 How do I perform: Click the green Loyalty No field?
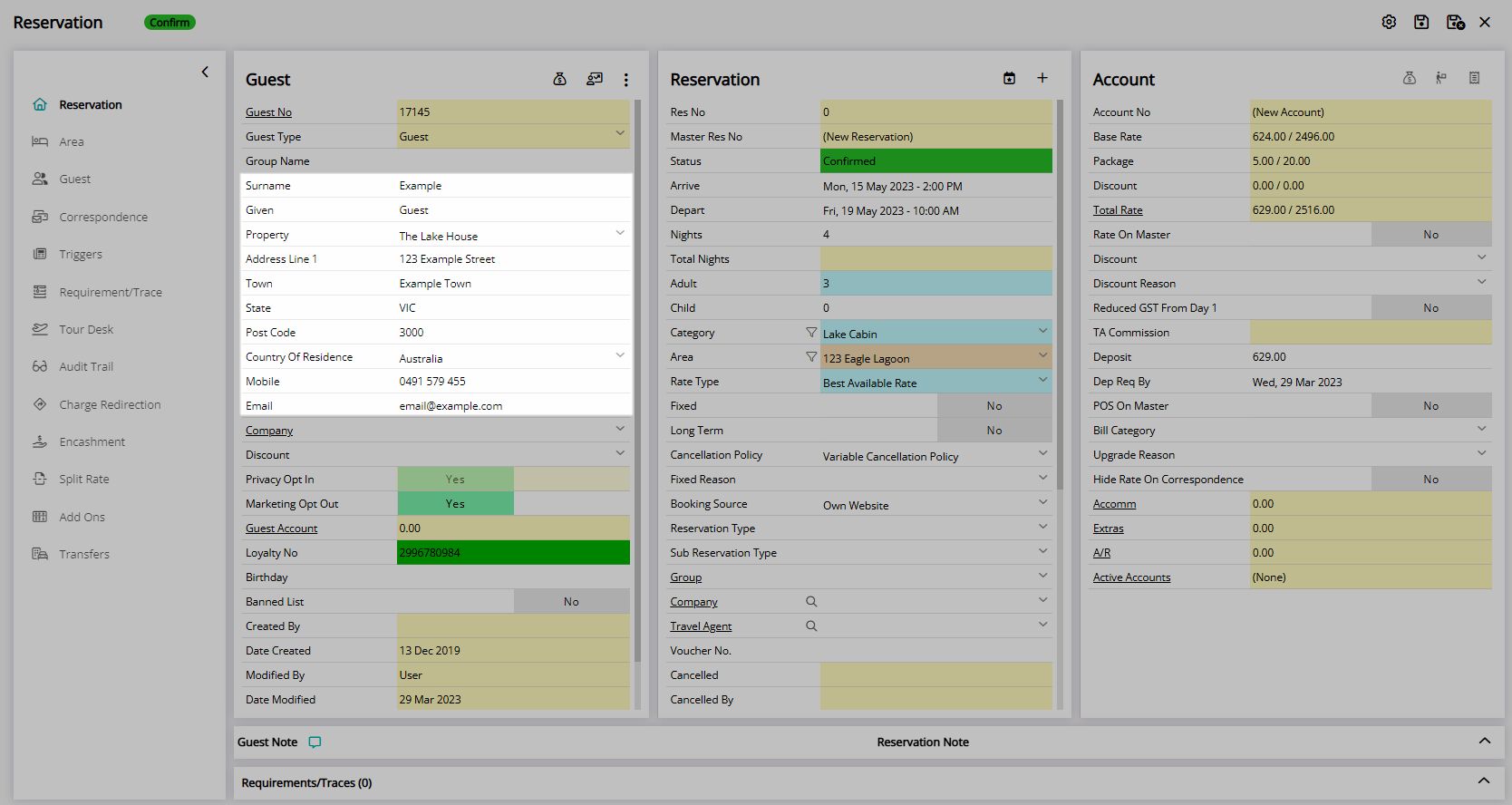[513, 552]
